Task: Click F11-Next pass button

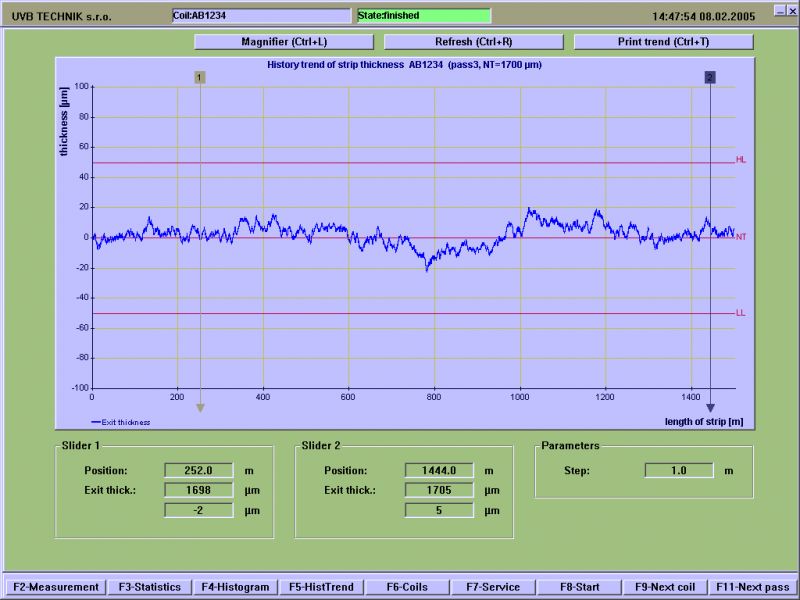Action: tap(753, 587)
